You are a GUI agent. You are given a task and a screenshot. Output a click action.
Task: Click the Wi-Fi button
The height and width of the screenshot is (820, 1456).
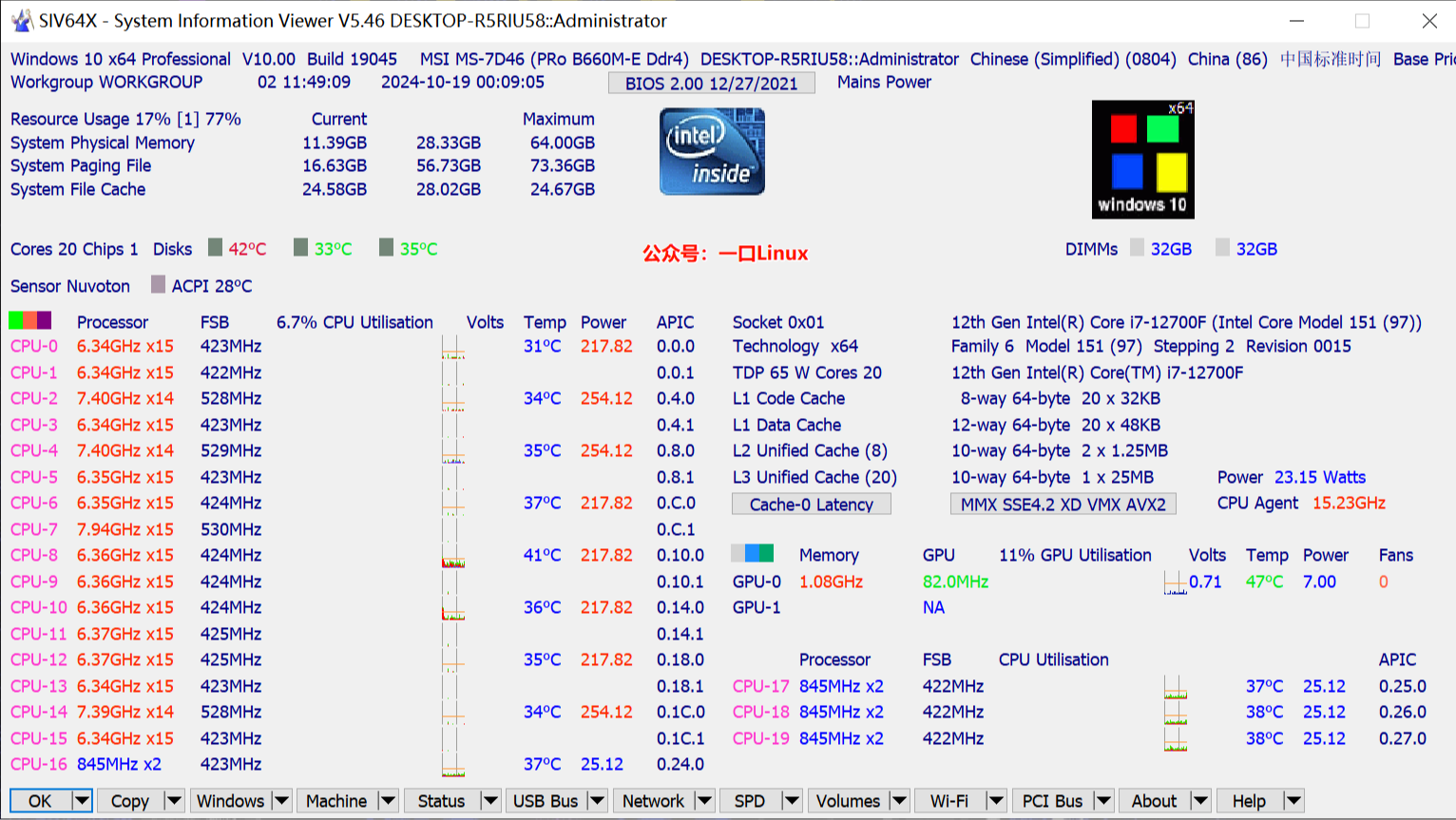[949, 801]
